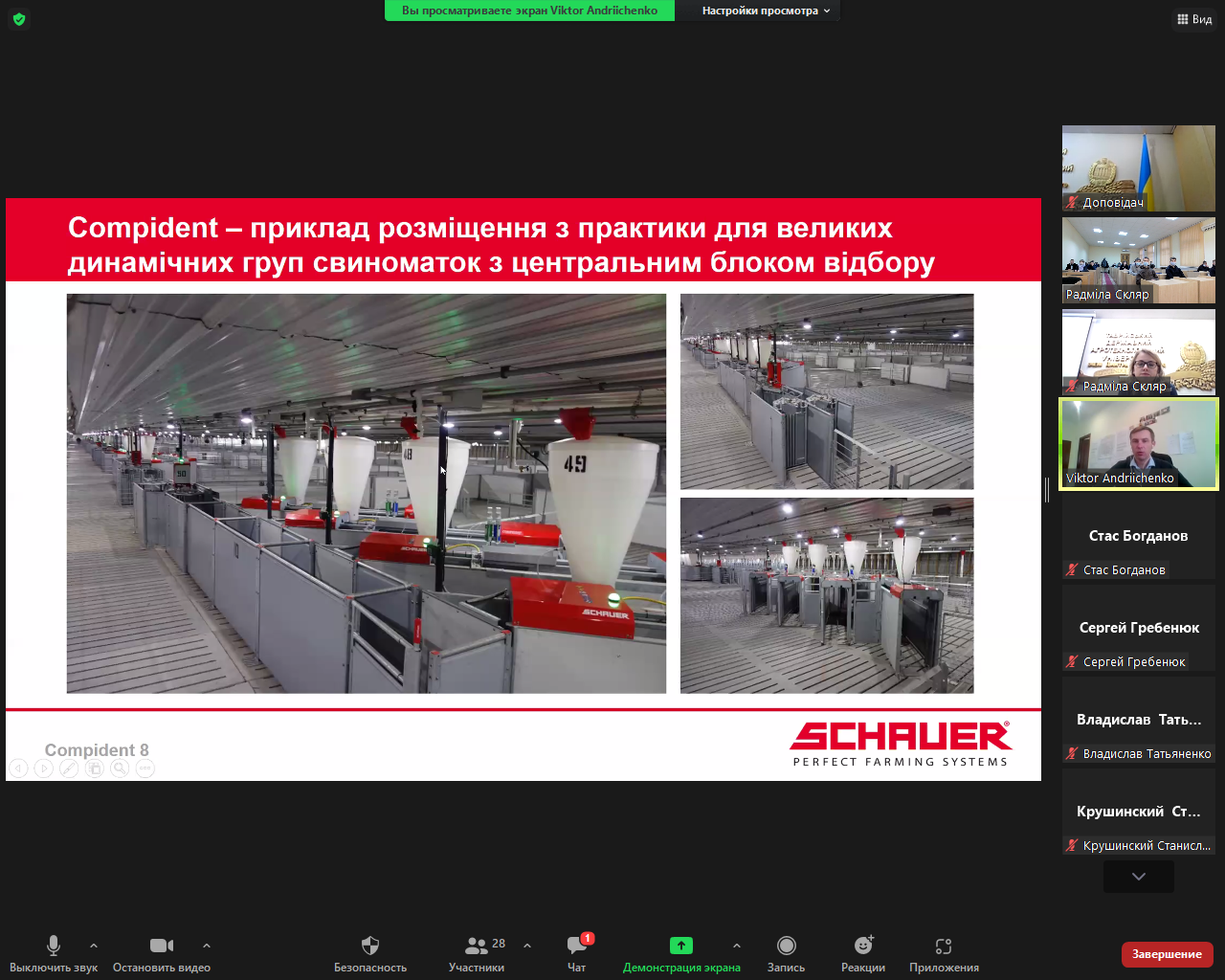Click the panel divider handle beside thumbnails
Viewport: 1225px width, 980px height.
pos(1047,490)
